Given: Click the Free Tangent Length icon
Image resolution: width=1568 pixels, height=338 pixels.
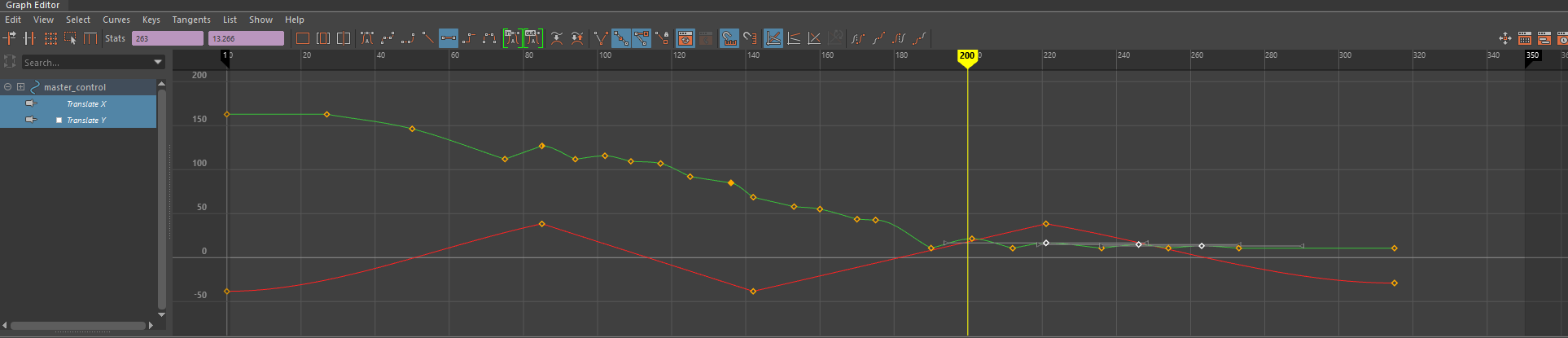Looking at the screenshot, I should (x=642, y=38).
